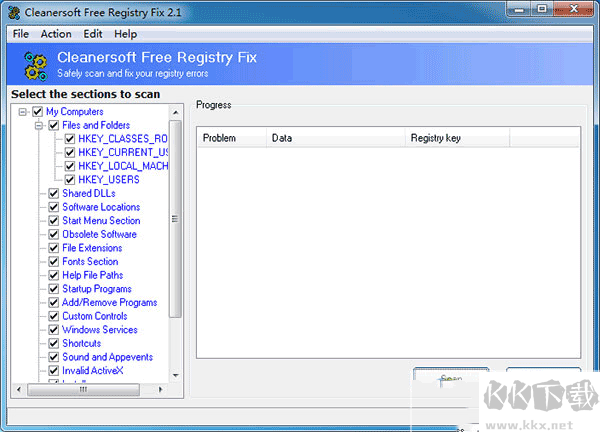Select the Shared DLLs label
This screenshot has height=432, width=600.
(89, 193)
